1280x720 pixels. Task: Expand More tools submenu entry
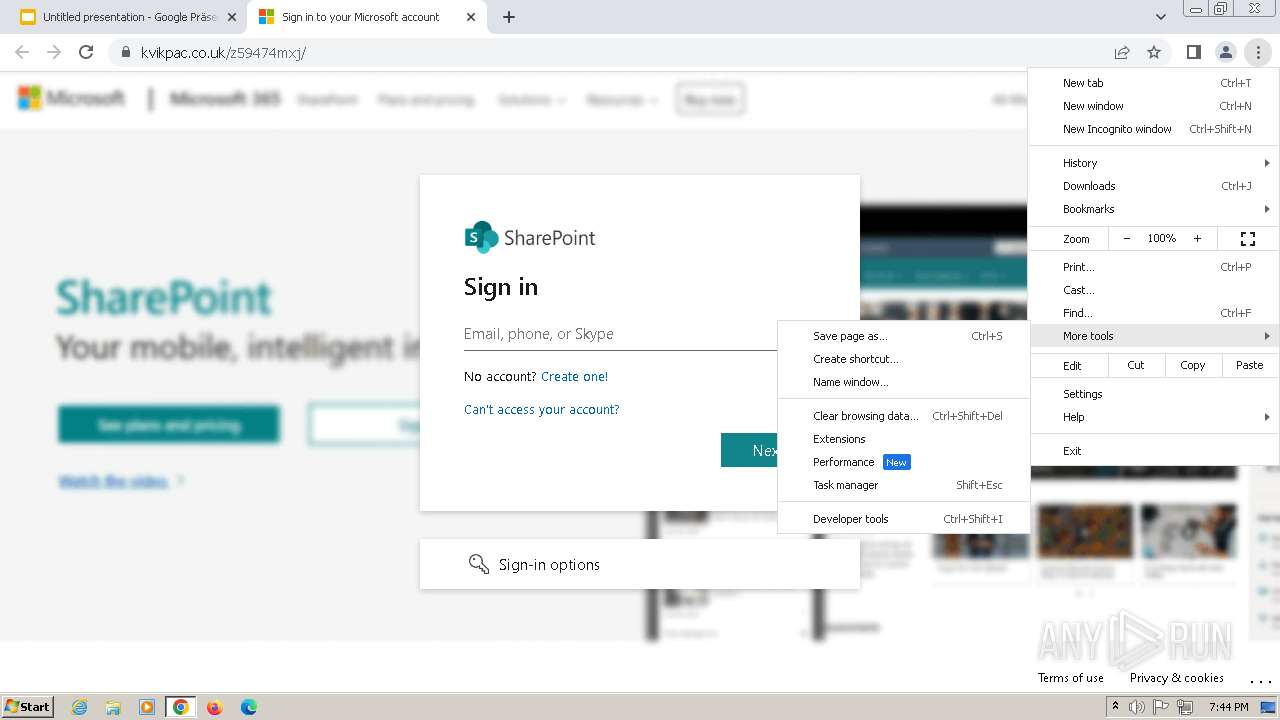pos(1154,336)
